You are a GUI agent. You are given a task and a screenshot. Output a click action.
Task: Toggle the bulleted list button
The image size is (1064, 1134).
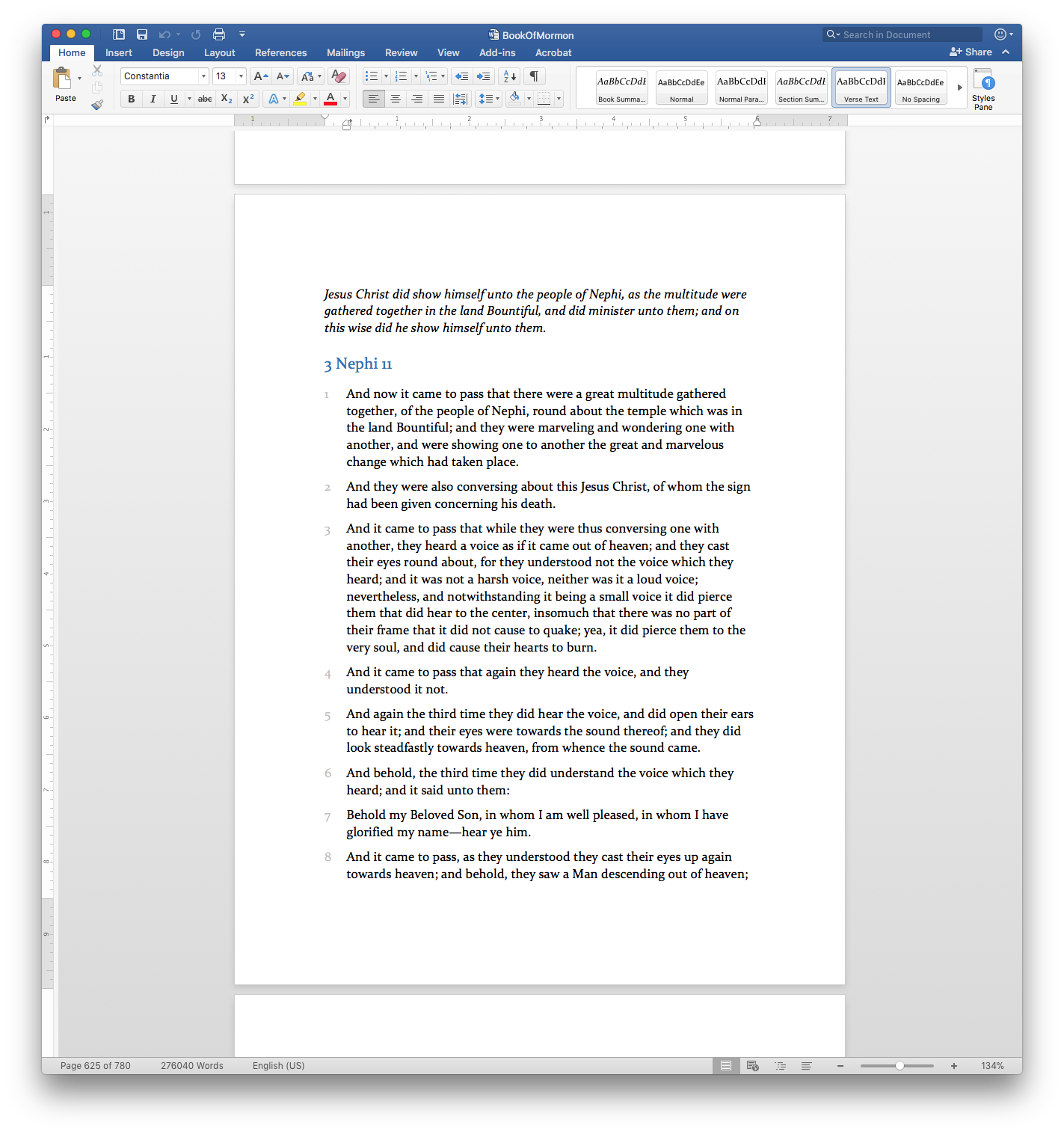[x=371, y=76]
